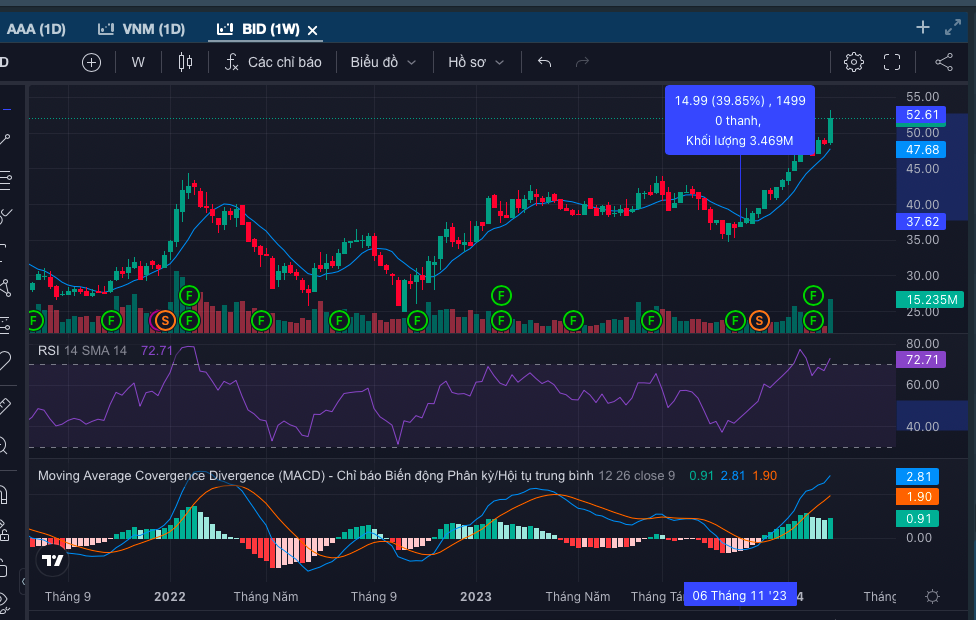
Task: Click the orange S marker near November 2023
Action: (759, 321)
